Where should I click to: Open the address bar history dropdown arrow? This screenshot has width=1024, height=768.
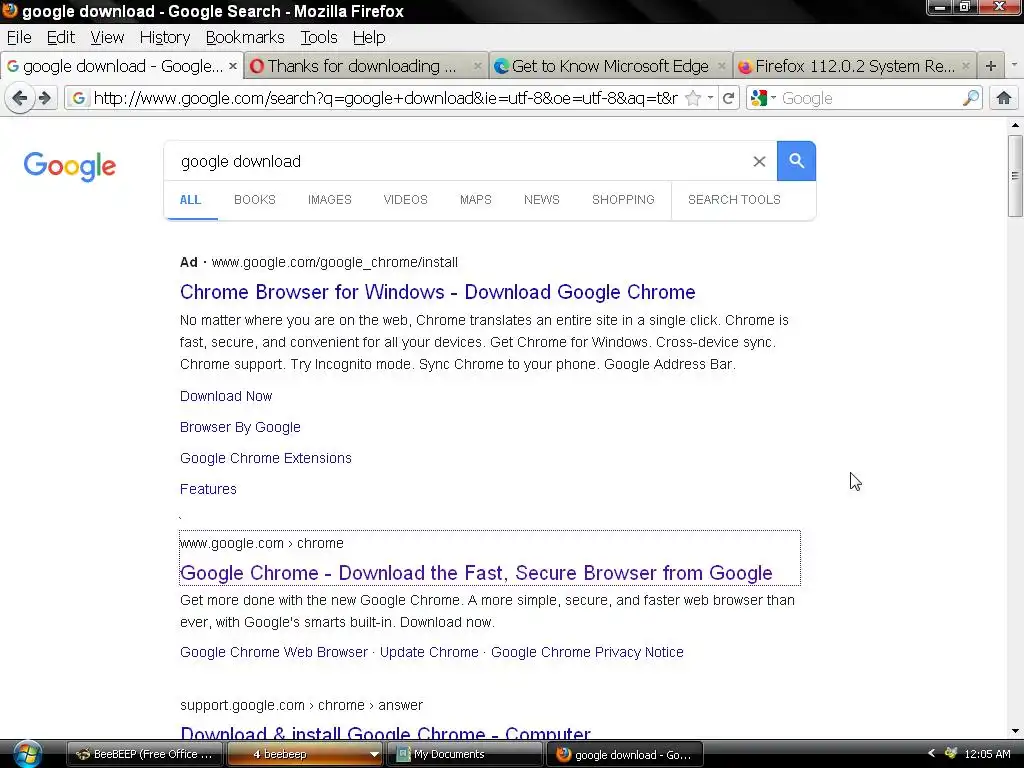(710, 98)
